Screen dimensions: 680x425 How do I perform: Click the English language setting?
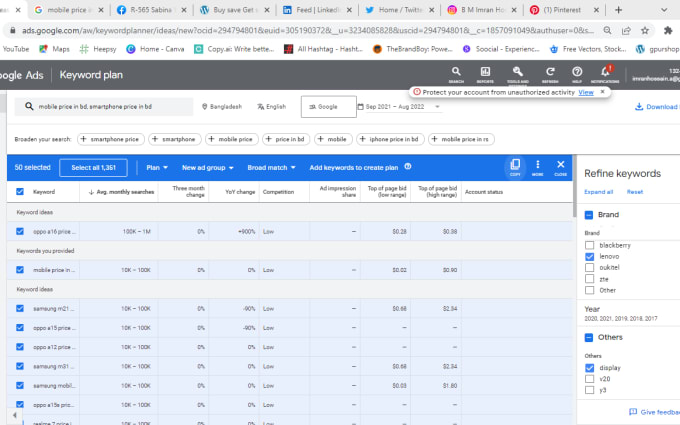click(x=271, y=107)
